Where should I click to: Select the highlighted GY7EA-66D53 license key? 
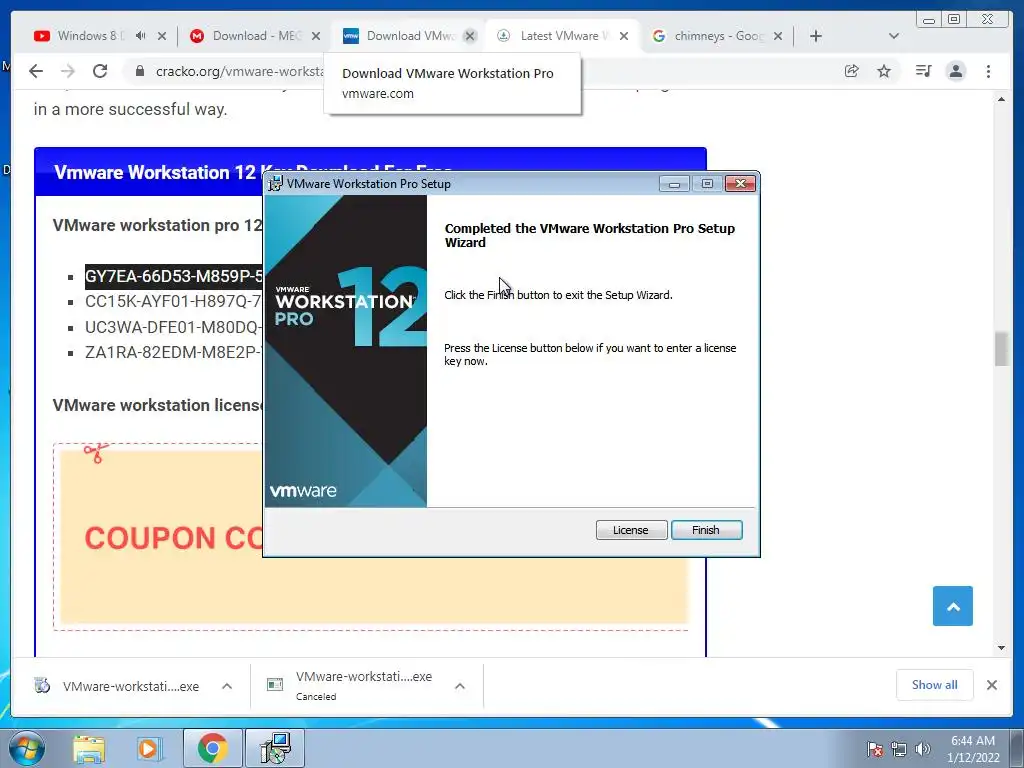click(x=173, y=276)
